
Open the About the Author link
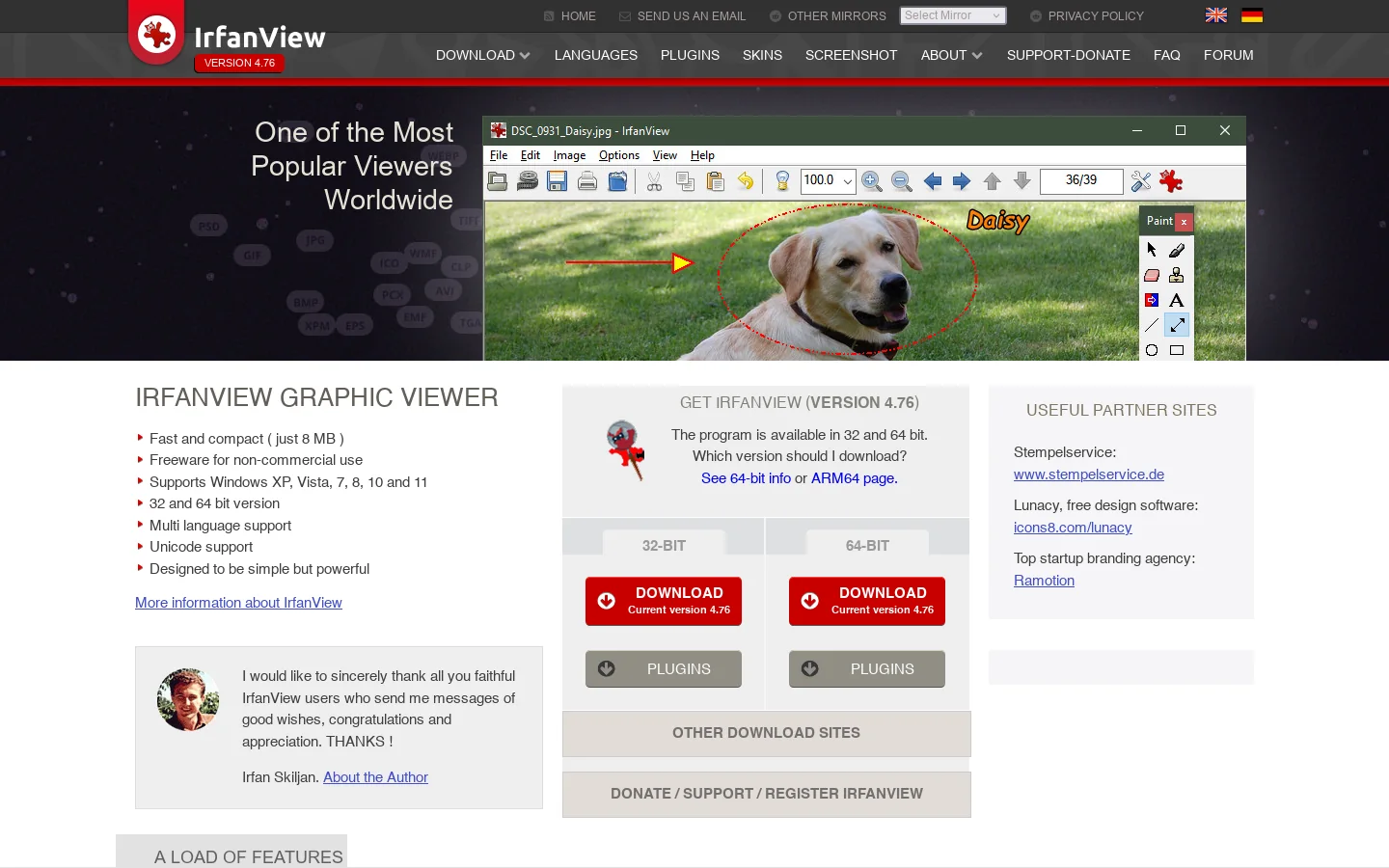(x=375, y=777)
